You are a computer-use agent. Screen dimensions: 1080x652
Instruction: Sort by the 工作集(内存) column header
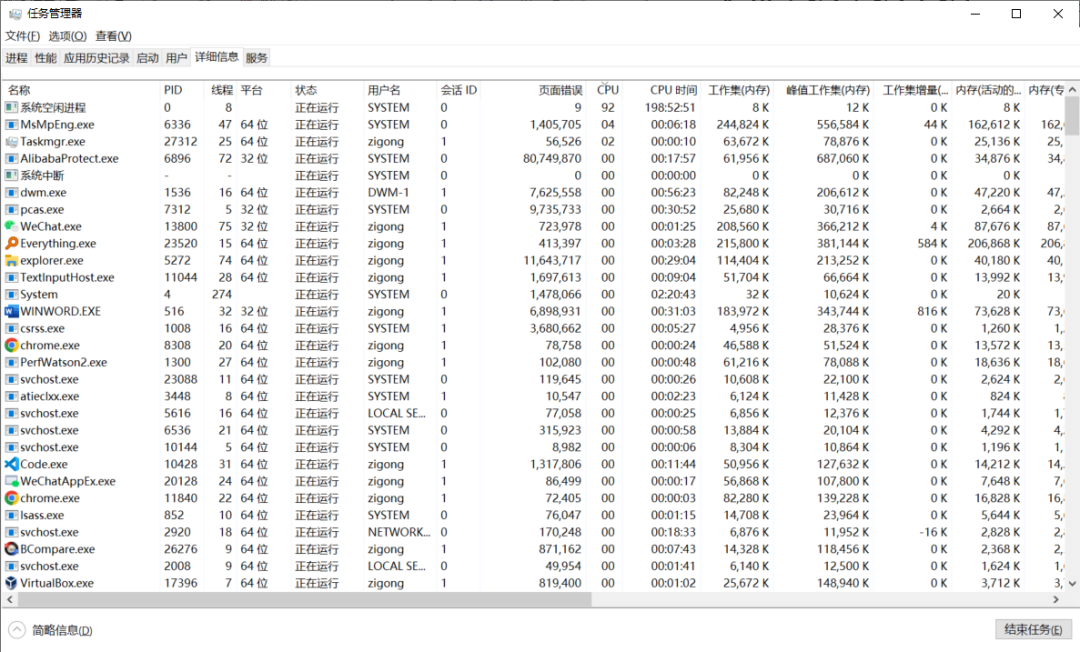(x=739, y=91)
